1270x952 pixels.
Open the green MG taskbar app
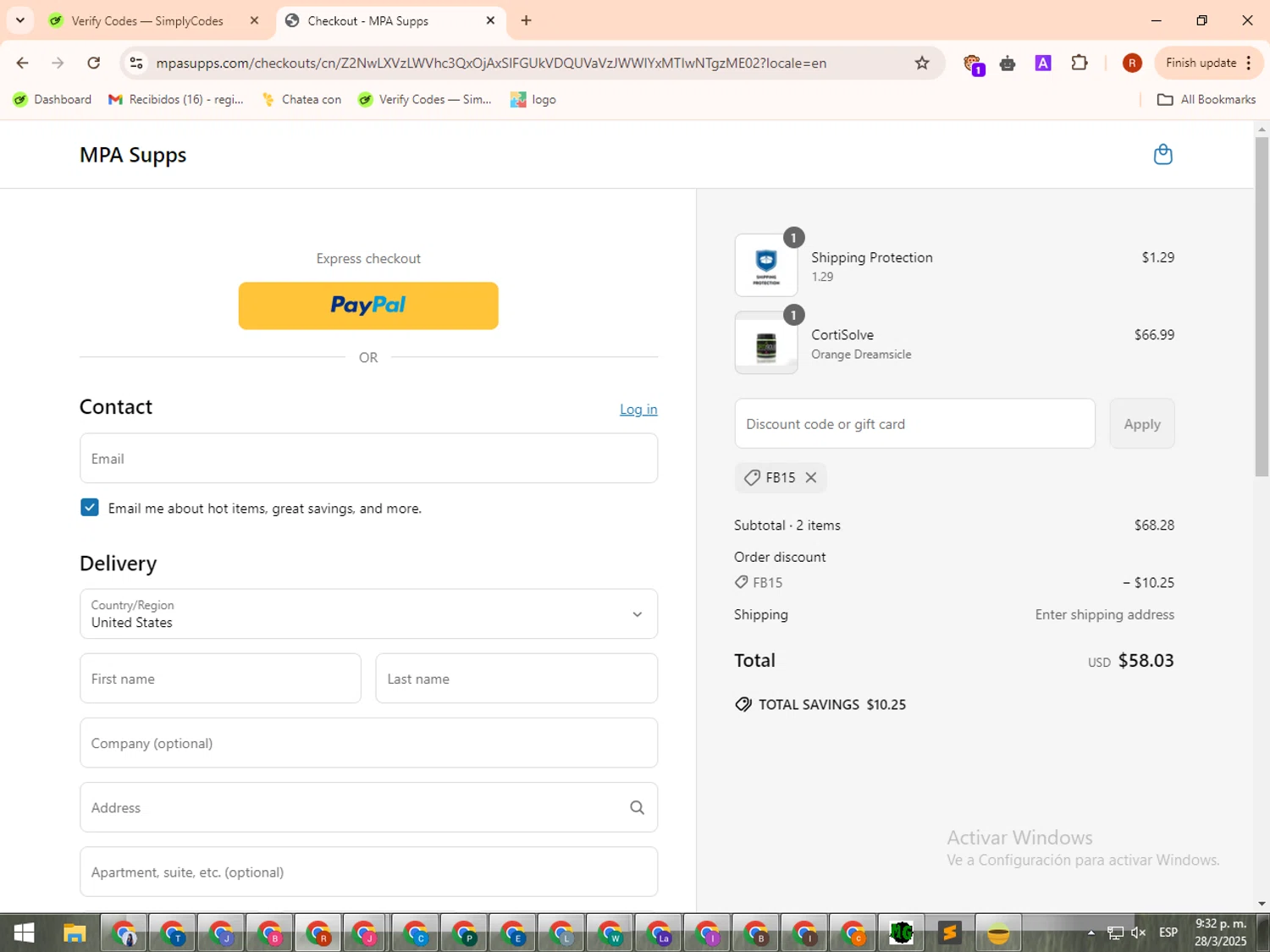[902, 933]
